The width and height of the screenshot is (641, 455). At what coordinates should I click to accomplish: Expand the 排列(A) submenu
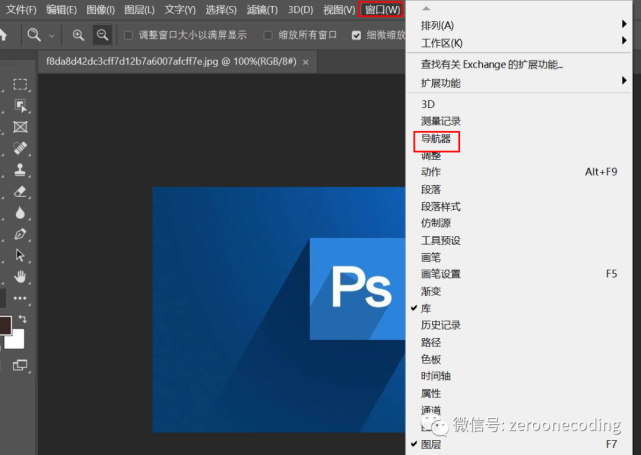[x=519, y=25]
